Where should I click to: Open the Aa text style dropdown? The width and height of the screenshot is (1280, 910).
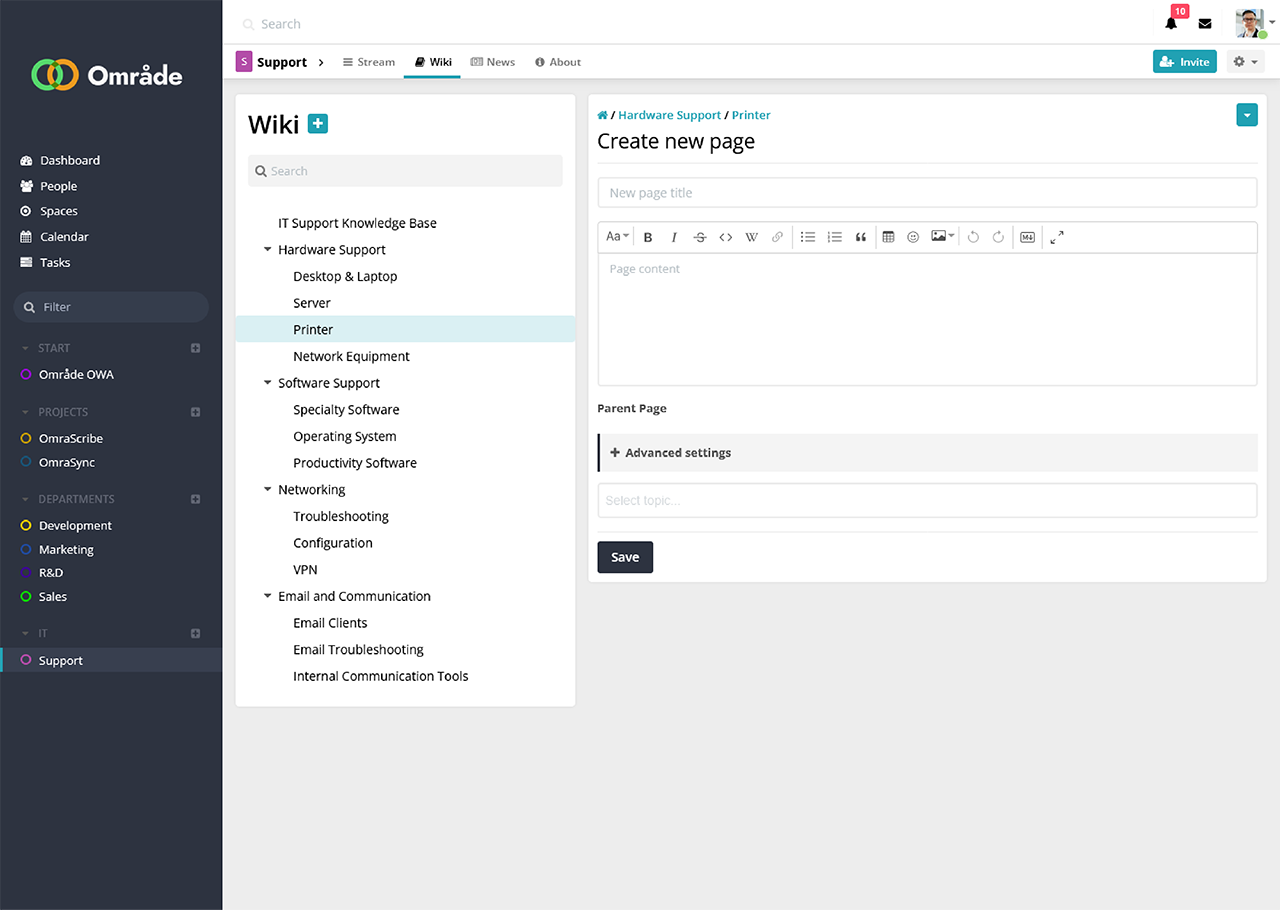coord(617,237)
